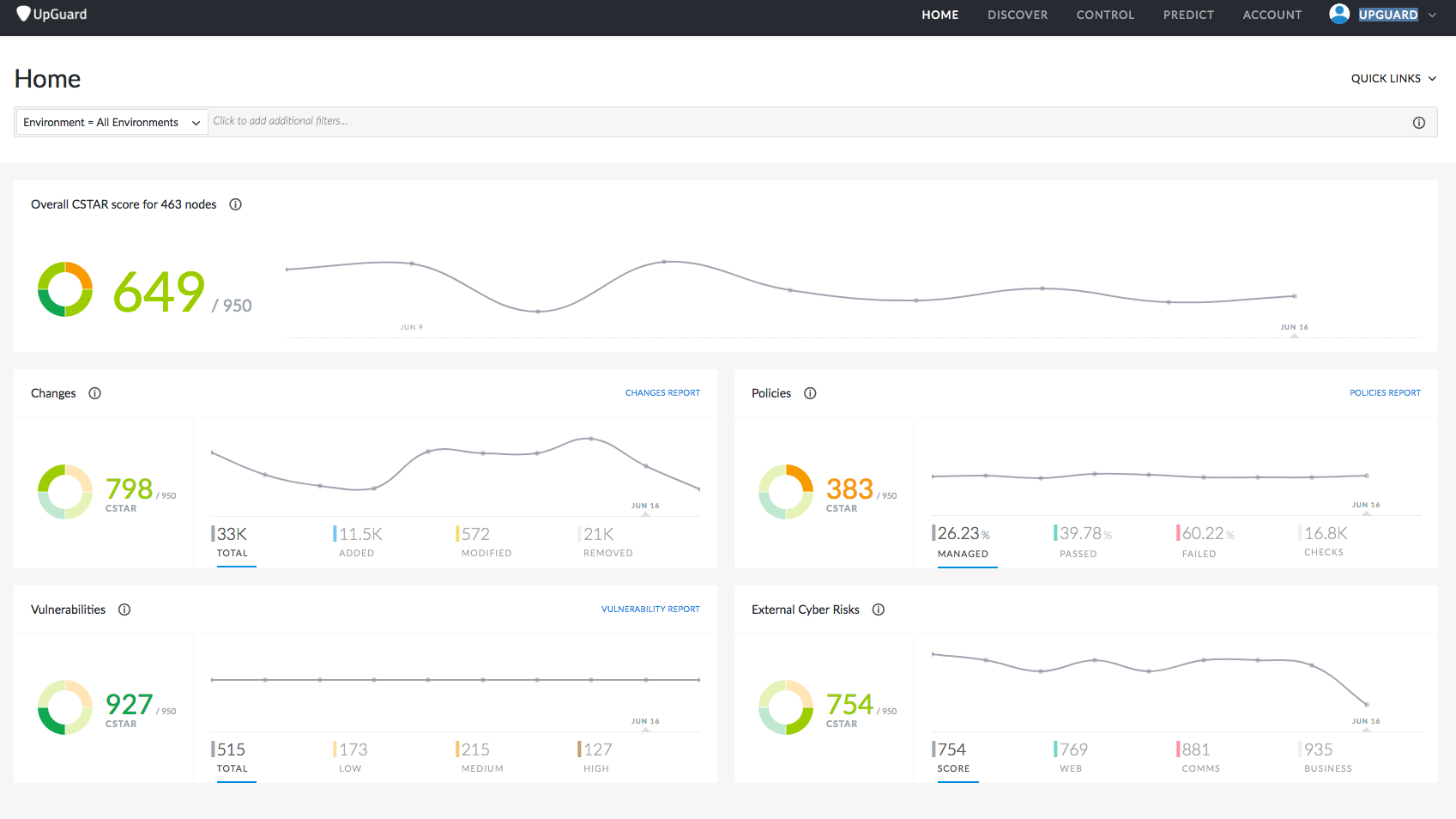The width and height of the screenshot is (1456, 819).
Task: Select the 21K Removed changes tab
Action: click(607, 543)
